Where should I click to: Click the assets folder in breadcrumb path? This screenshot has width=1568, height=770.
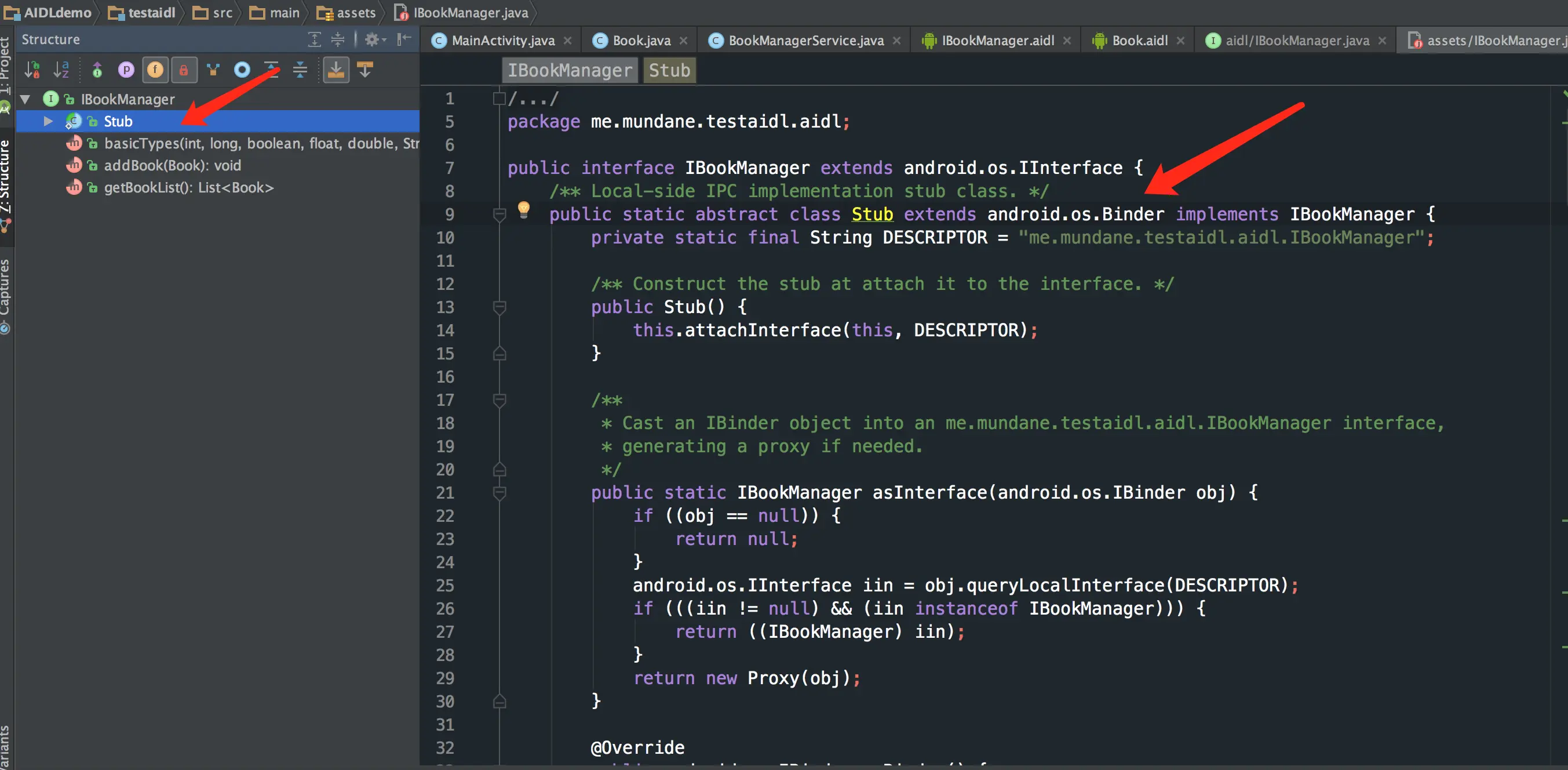355,12
